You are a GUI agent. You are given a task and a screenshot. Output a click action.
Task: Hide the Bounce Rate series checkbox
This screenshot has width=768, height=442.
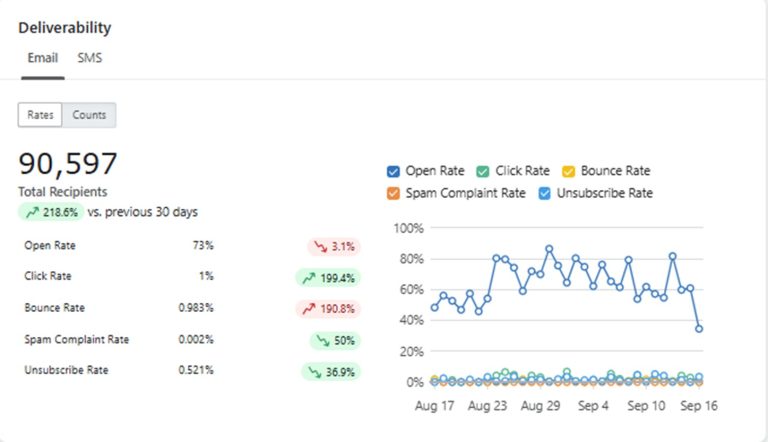[568, 171]
